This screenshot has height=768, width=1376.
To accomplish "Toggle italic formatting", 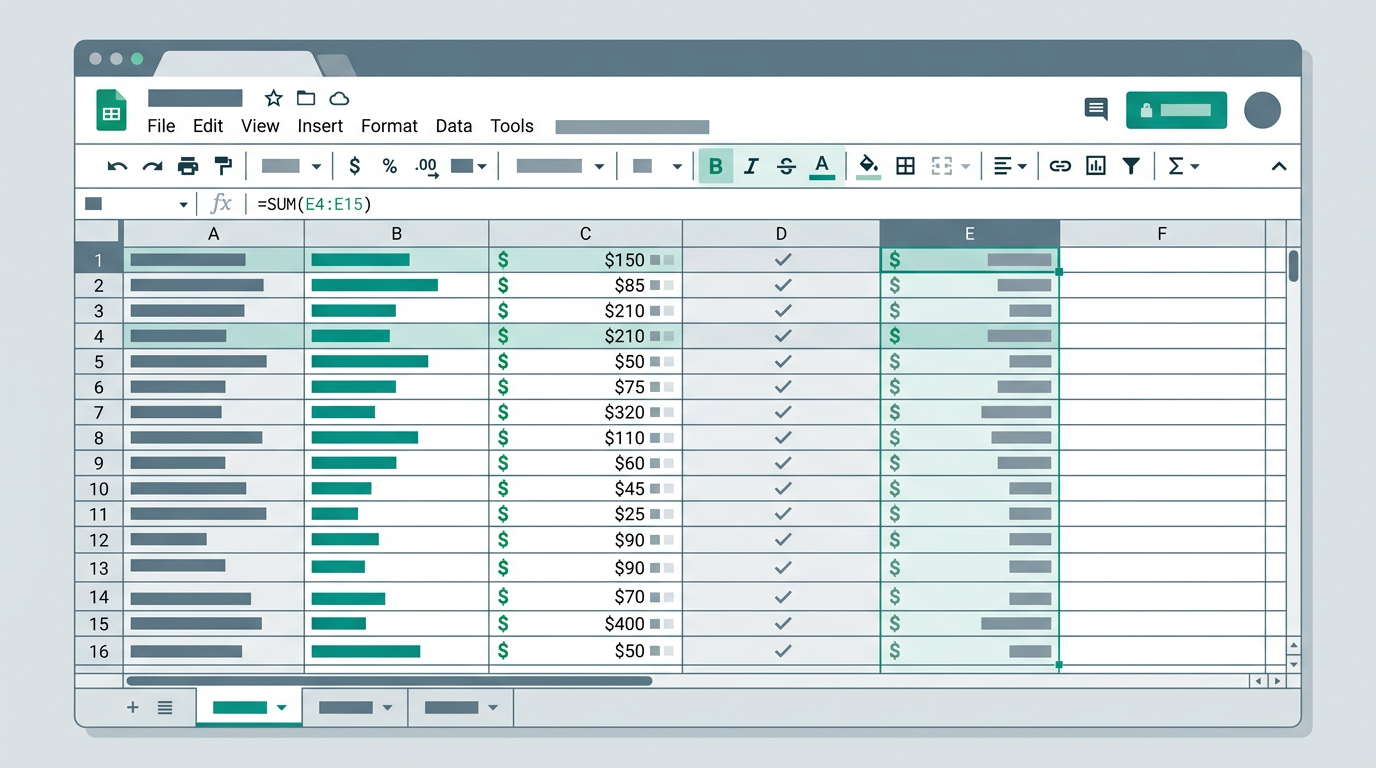I will coord(751,166).
